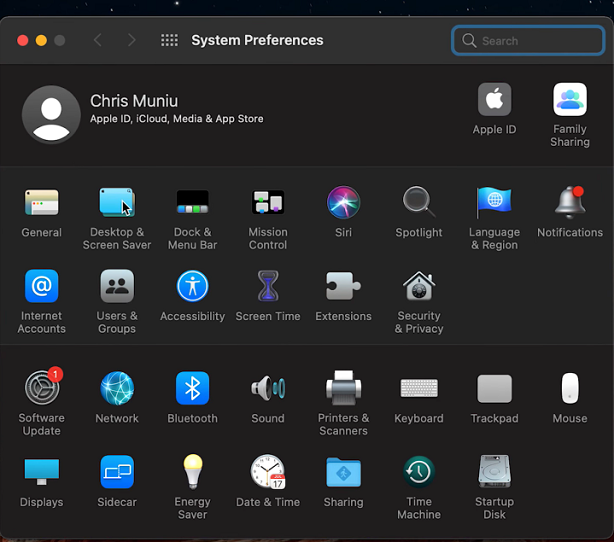Click the Show All grid button
Viewport: 614px width, 542px height.
click(x=169, y=40)
